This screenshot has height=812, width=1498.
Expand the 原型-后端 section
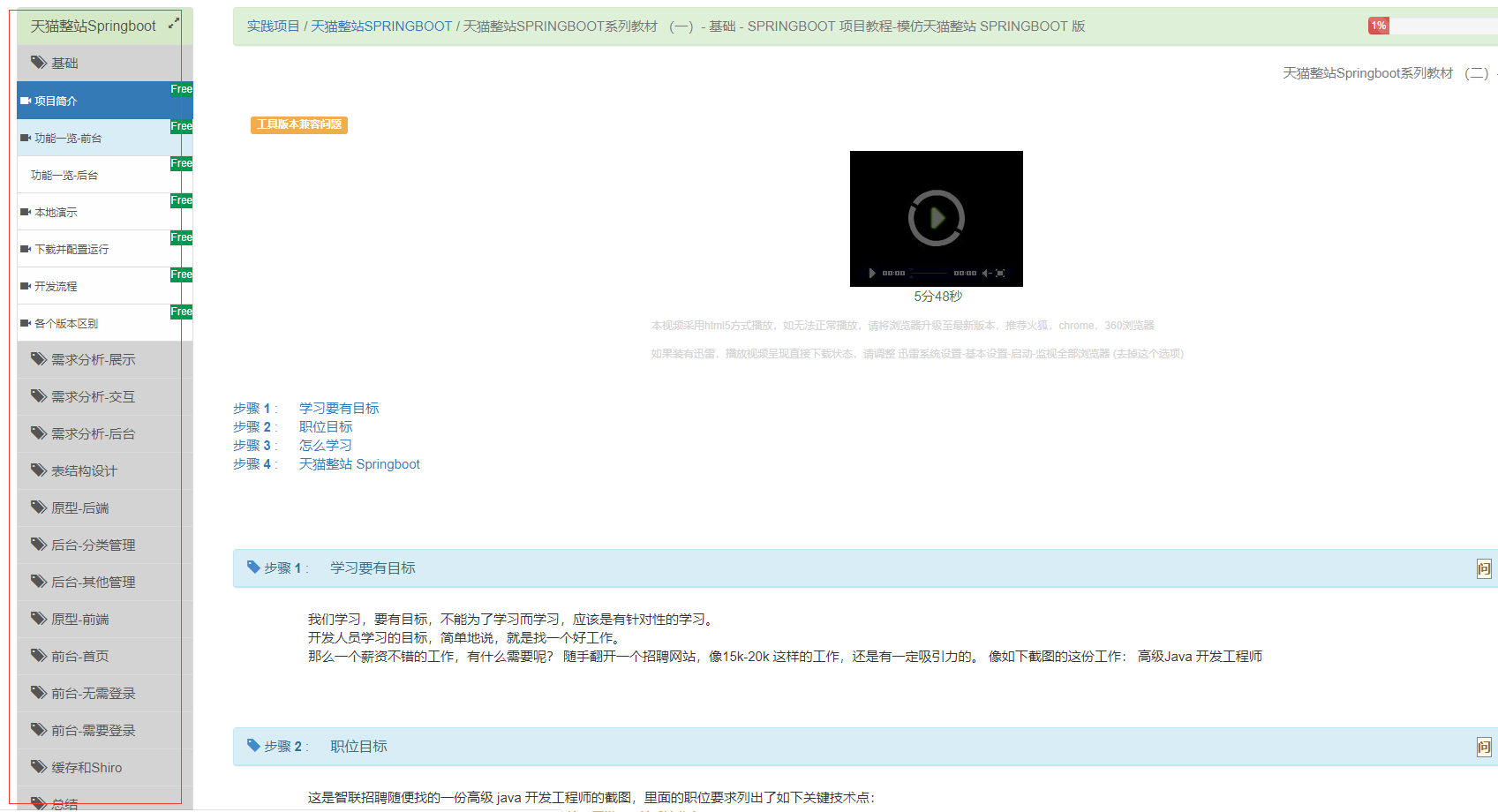105,507
